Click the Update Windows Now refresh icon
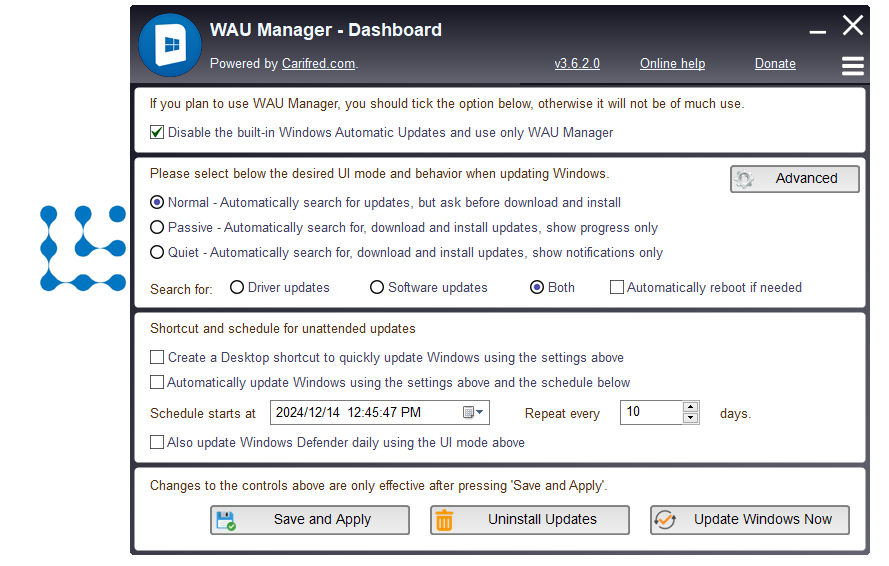 (665, 520)
